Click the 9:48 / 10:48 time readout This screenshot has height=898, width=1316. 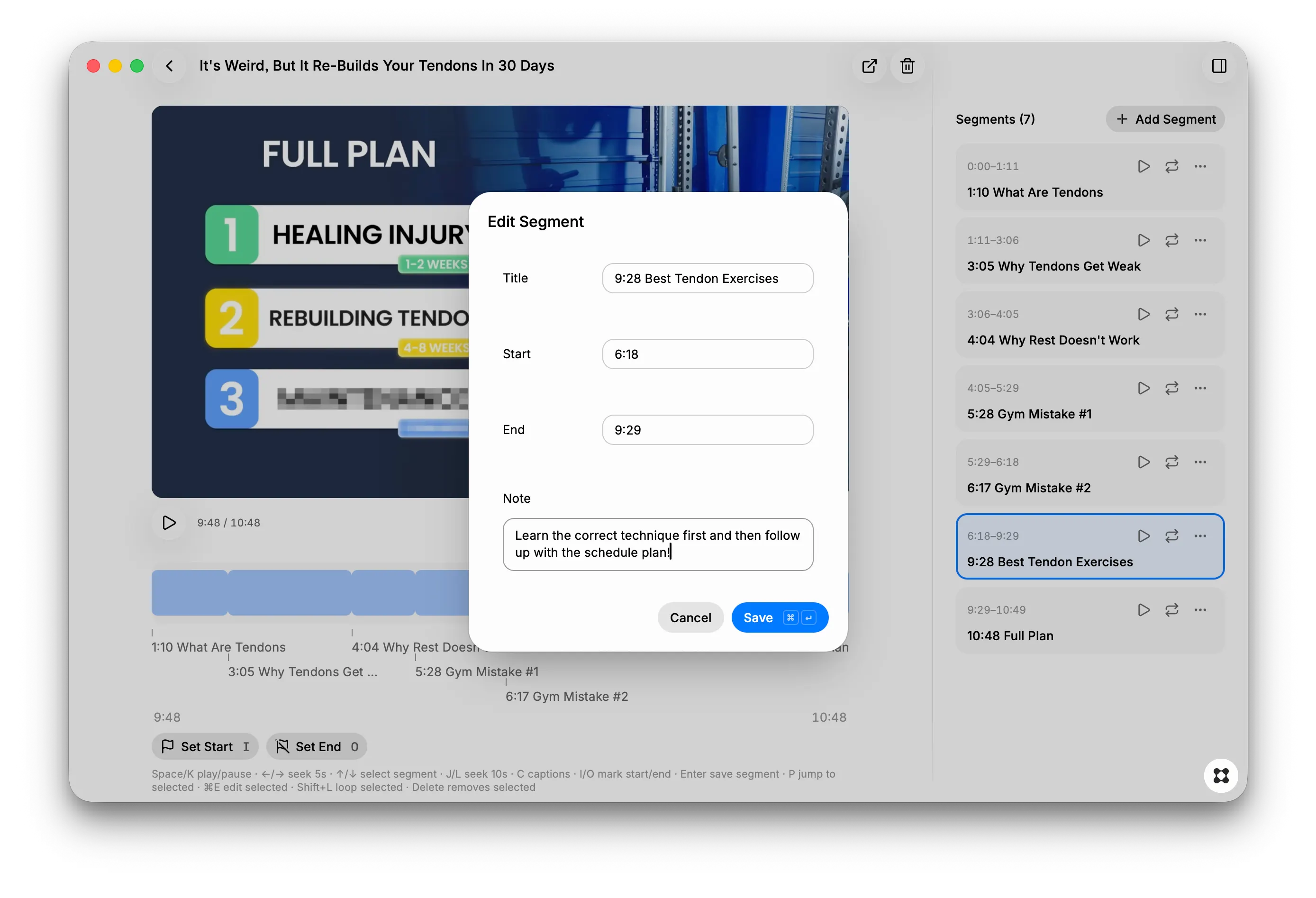(x=229, y=523)
